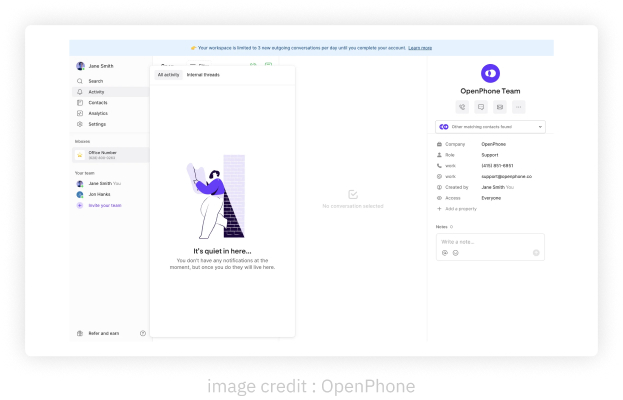This screenshot has height=400, width=623.
Task: Click the Settings gear icon
Action: pyautogui.click(x=80, y=124)
